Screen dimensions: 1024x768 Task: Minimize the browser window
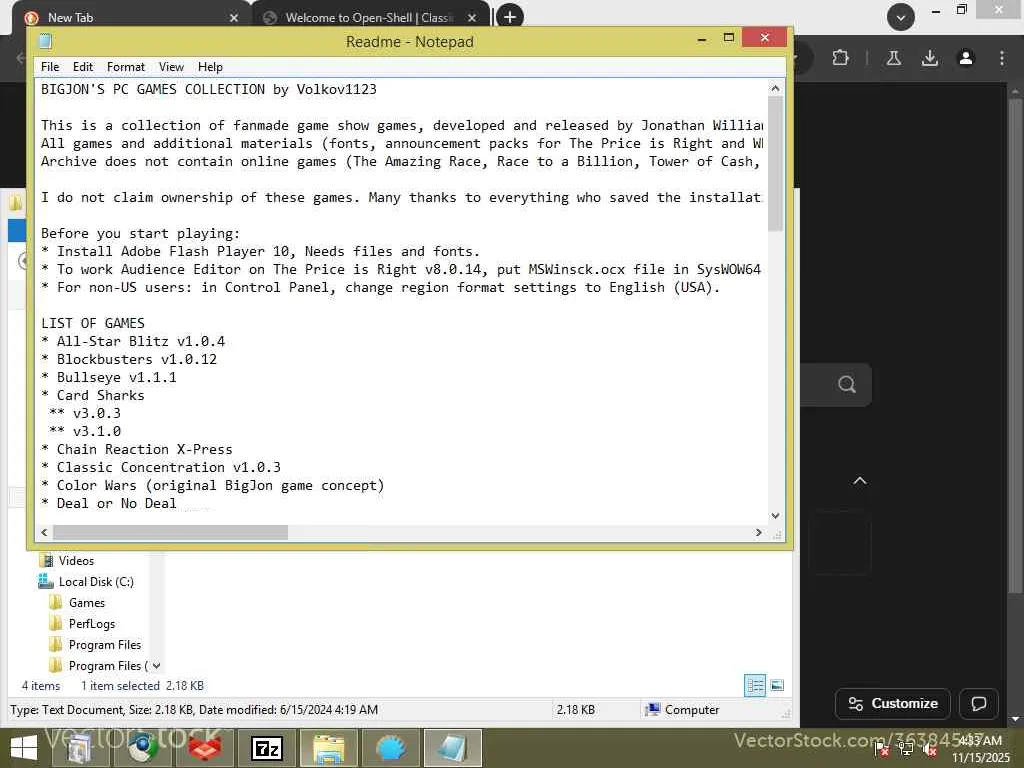(936, 10)
